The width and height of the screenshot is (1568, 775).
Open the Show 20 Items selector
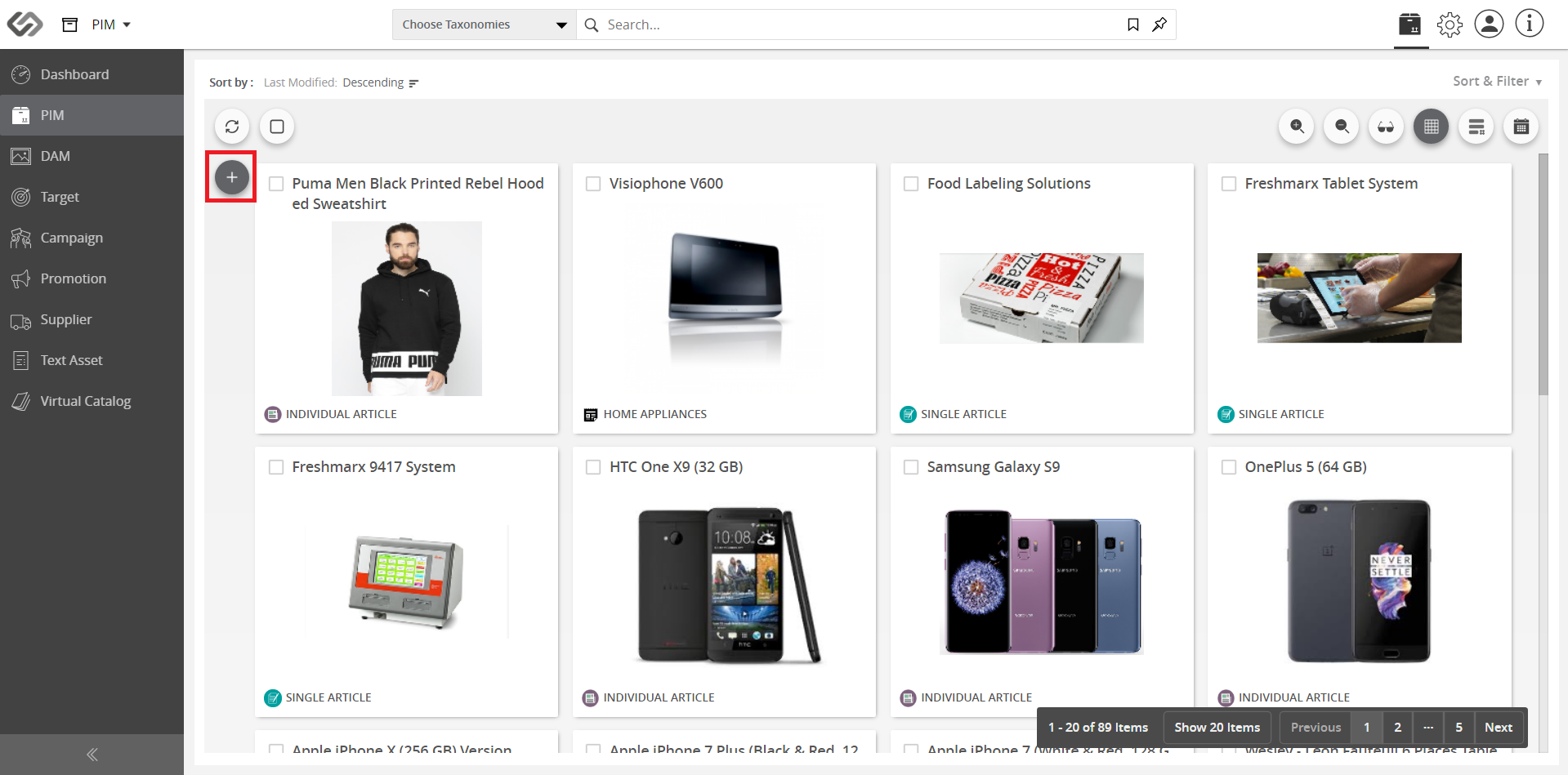pyautogui.click(x=1217, y=727)
